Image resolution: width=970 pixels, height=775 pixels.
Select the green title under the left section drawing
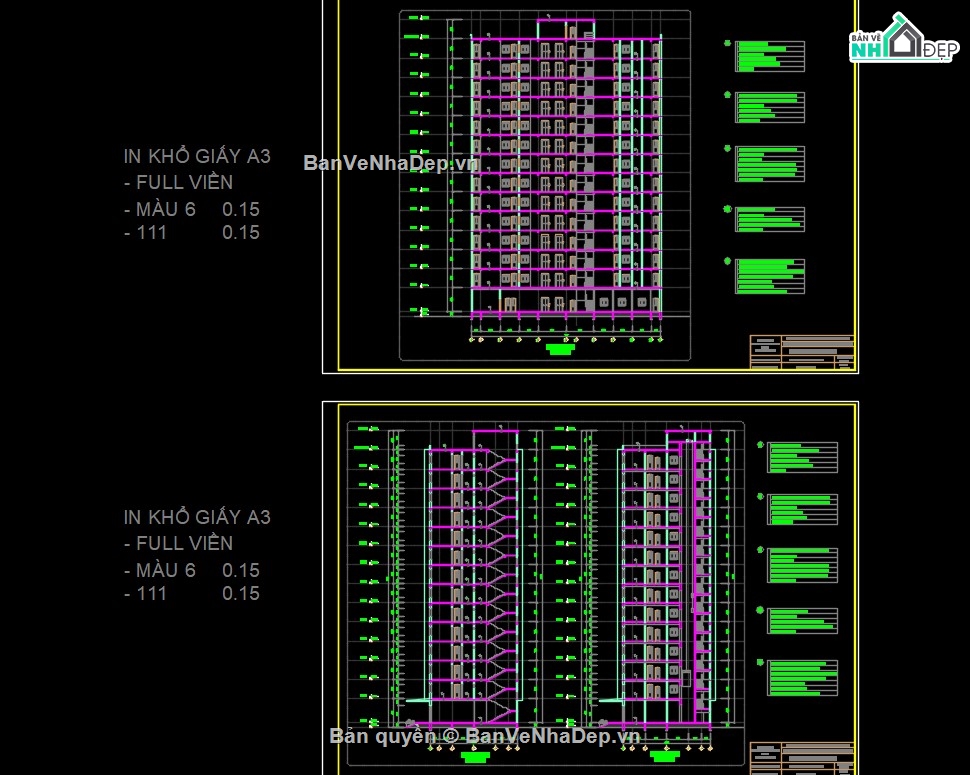click(476, 756)
